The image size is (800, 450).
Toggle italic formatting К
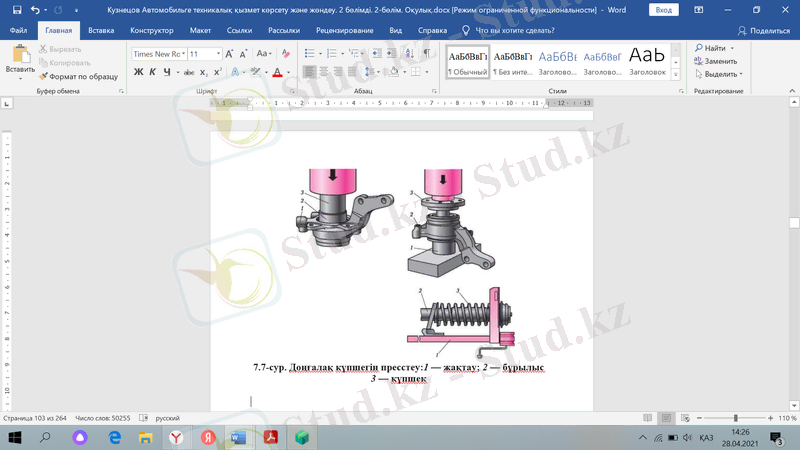coord(153,72)
